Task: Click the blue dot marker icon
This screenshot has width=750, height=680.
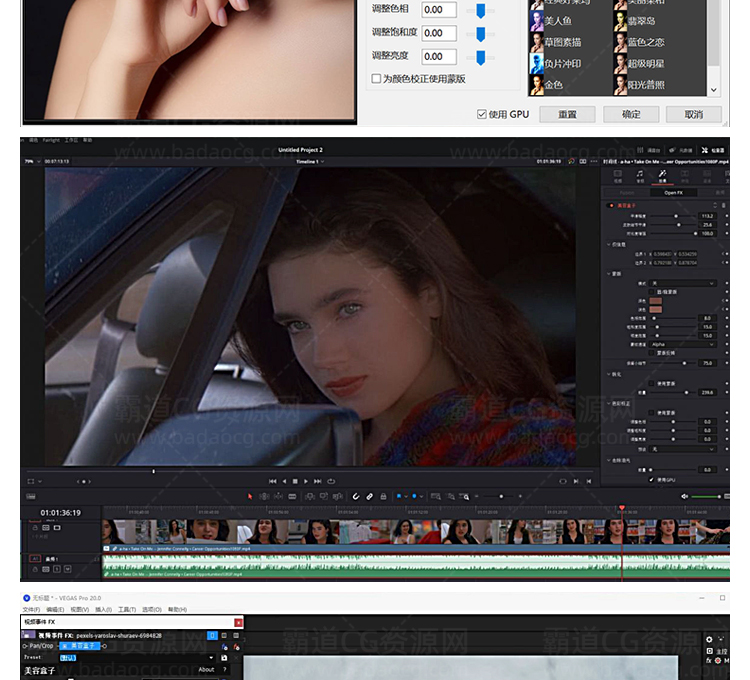Action: 414,496
